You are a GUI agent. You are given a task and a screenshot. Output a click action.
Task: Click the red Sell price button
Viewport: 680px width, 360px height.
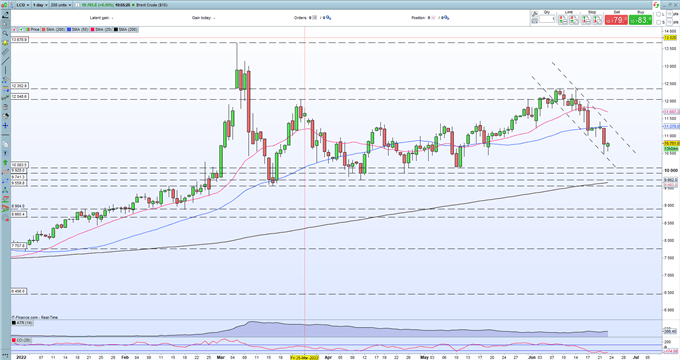(616, 20)
